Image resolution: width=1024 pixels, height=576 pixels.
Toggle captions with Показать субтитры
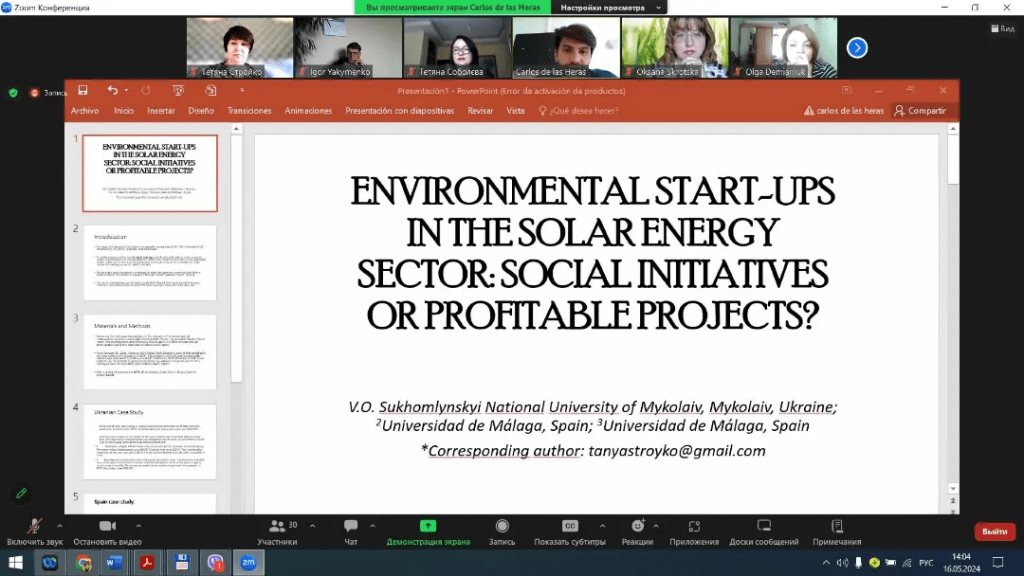pos(570,526)
